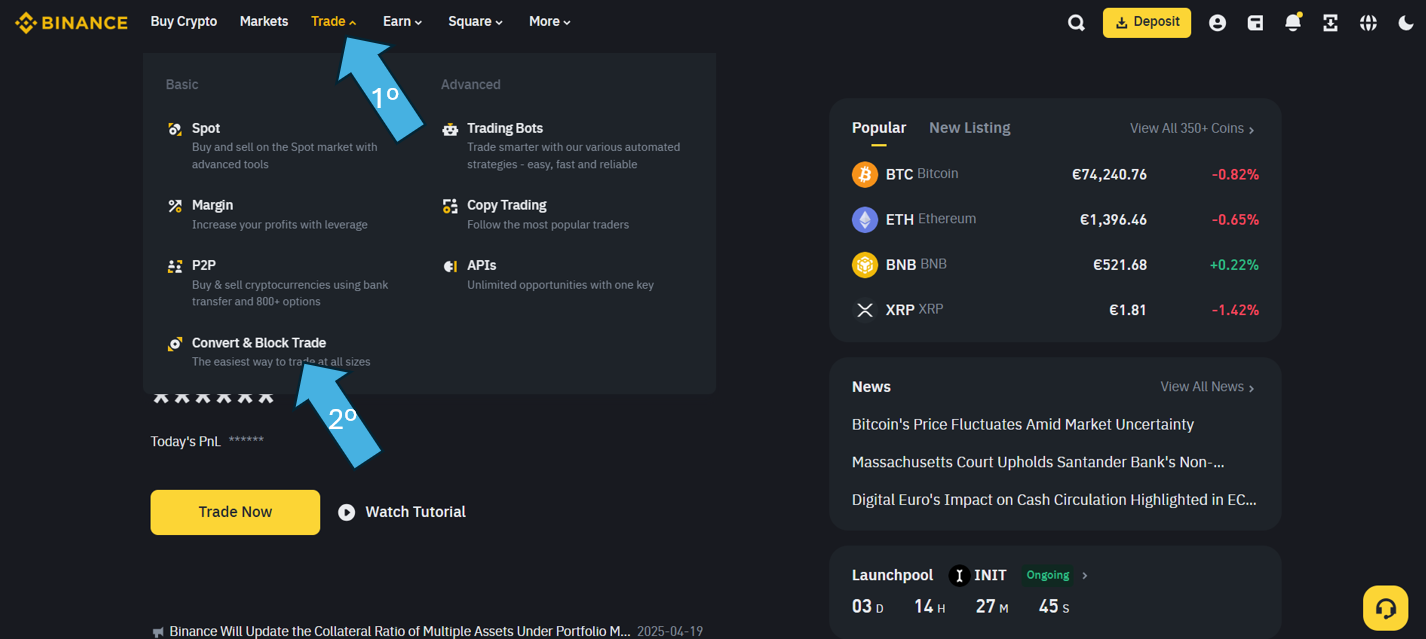Toggle dark mode with moon icon
This screenshot has width=1426, height=639.
pos(1406,23)
